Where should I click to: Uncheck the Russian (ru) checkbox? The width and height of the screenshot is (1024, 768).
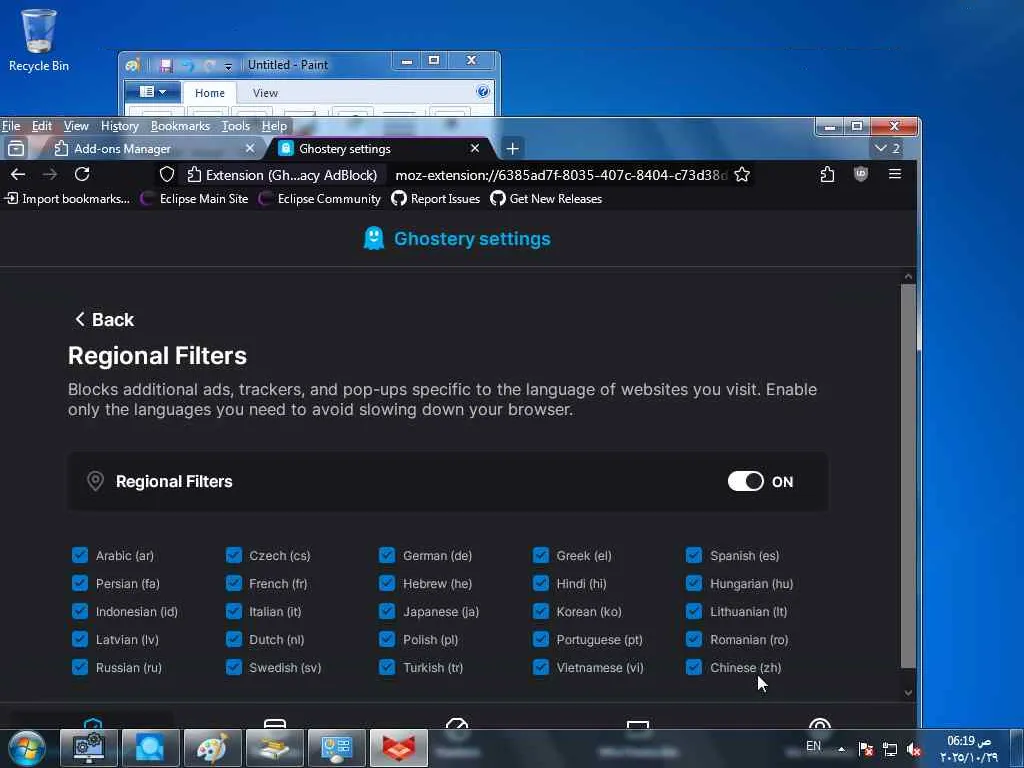click(80, 667)
